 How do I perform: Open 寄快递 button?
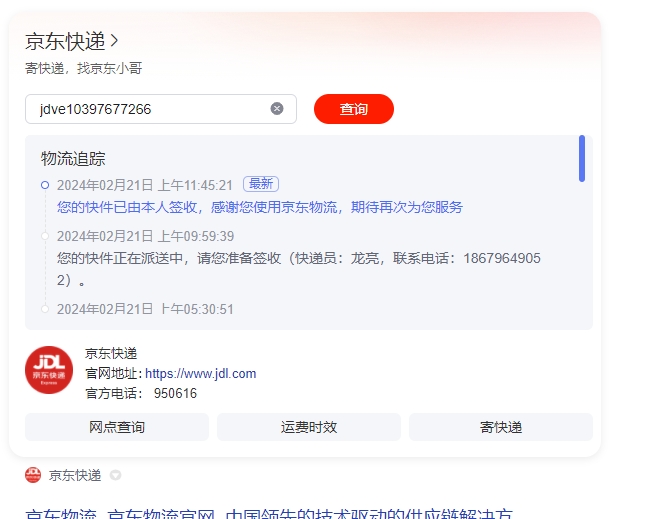(x=501, y=427)
